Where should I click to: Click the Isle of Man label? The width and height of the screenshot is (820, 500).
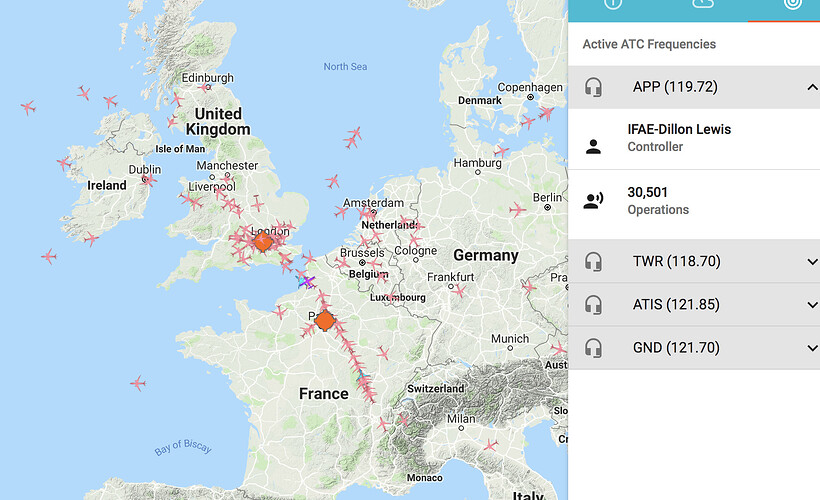coord(180,149)
